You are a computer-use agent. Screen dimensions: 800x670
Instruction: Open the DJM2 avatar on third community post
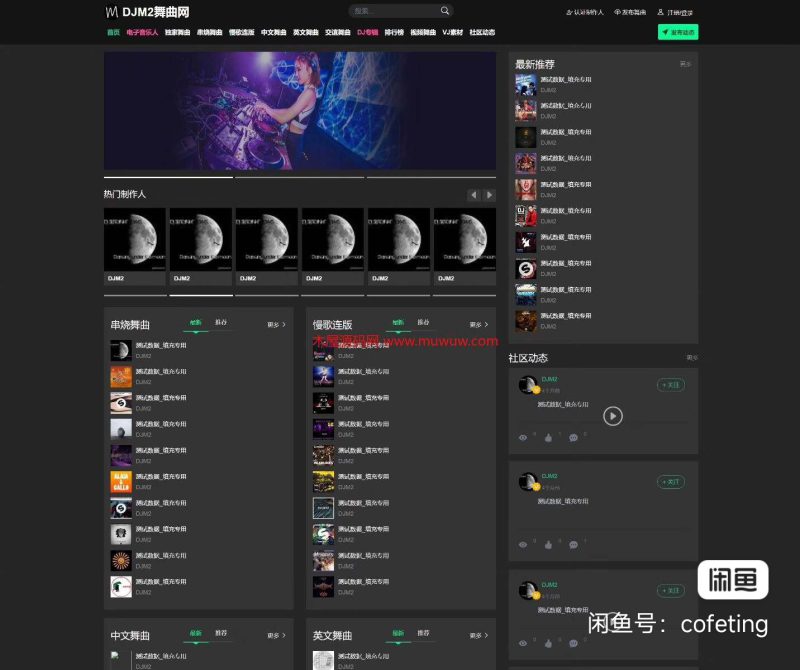pos(528,590)
